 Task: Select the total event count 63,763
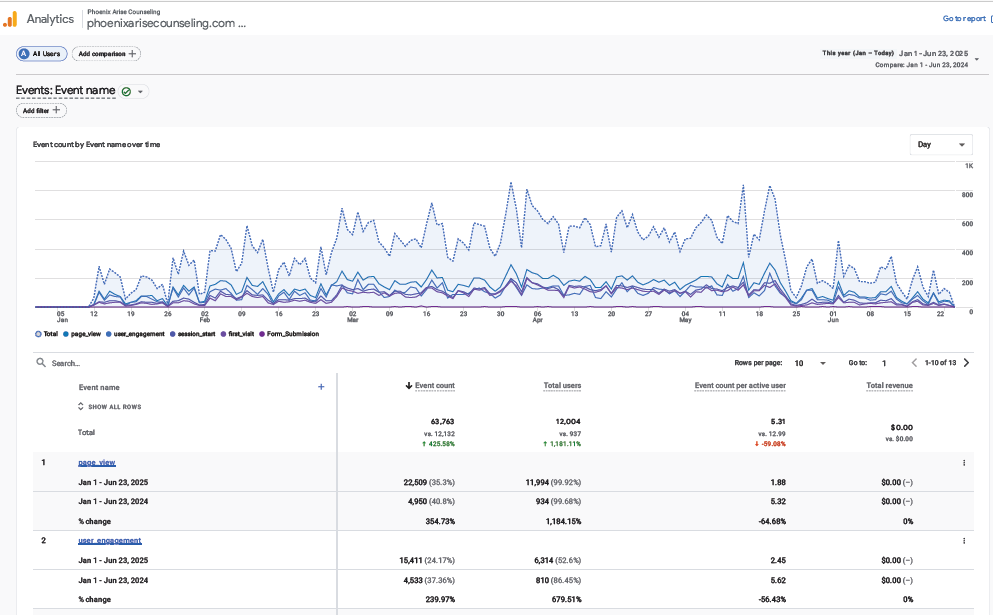point(442,422)
